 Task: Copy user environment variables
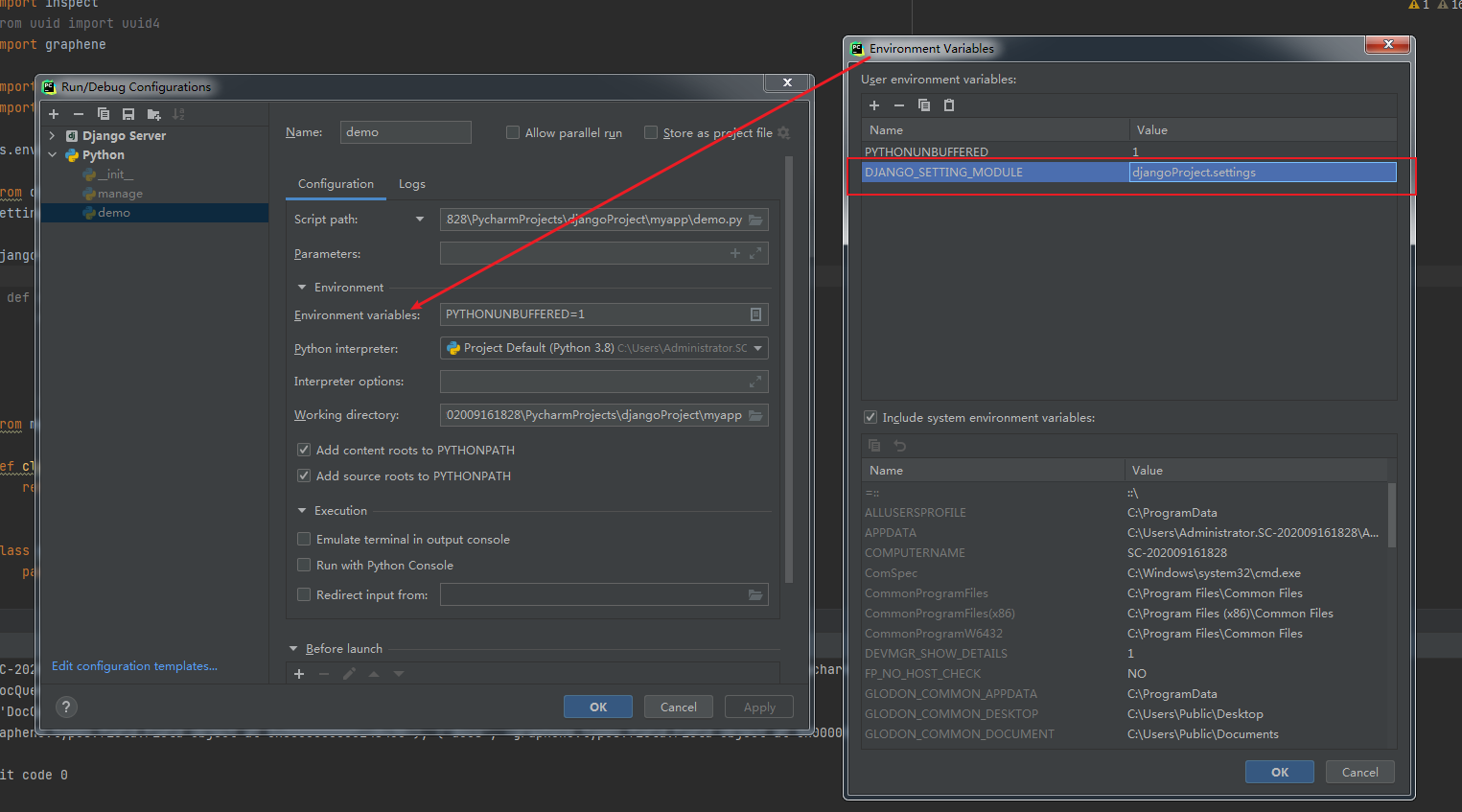(924, 105)
